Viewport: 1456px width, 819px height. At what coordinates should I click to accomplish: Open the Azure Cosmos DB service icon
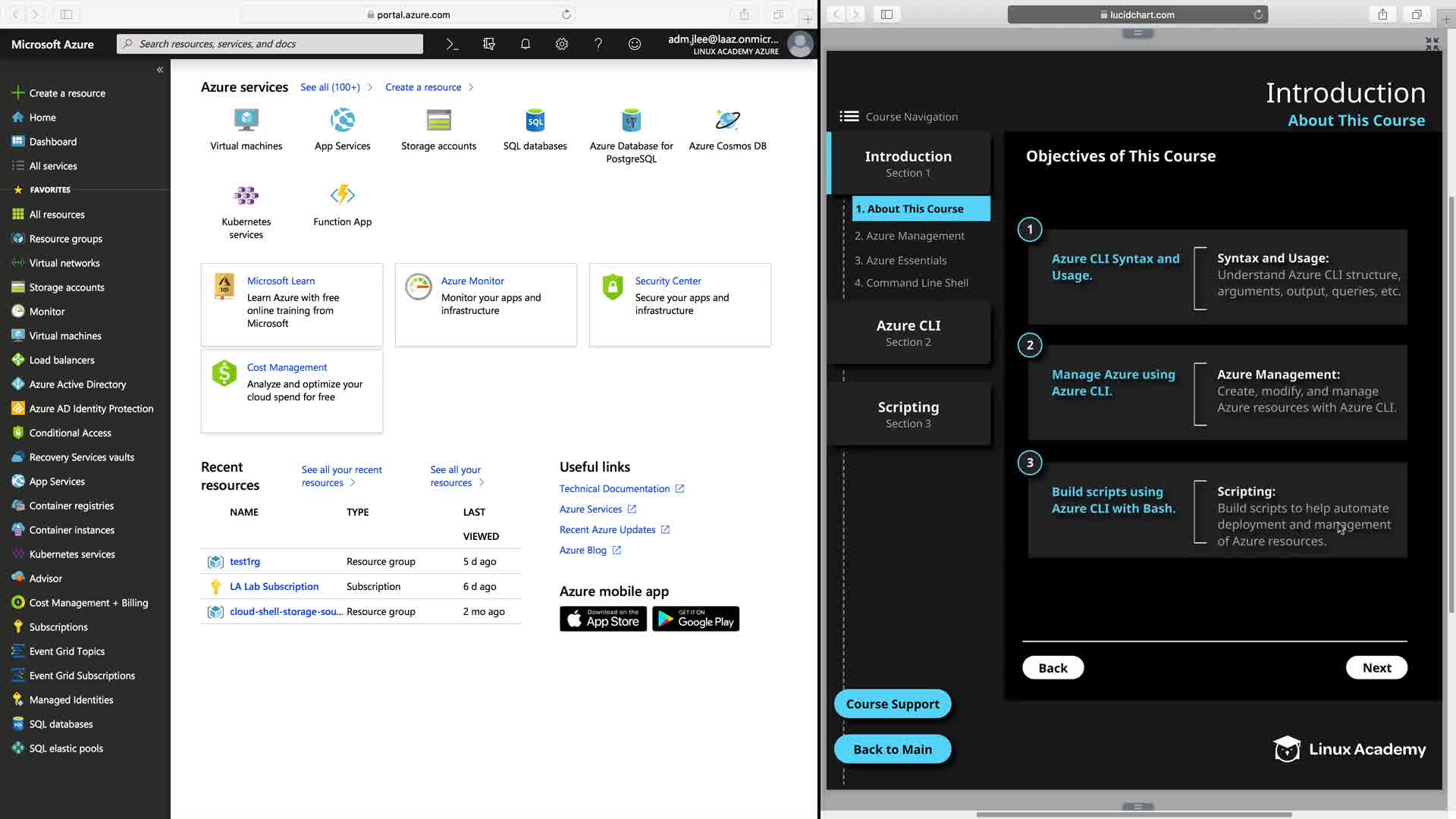727,121
